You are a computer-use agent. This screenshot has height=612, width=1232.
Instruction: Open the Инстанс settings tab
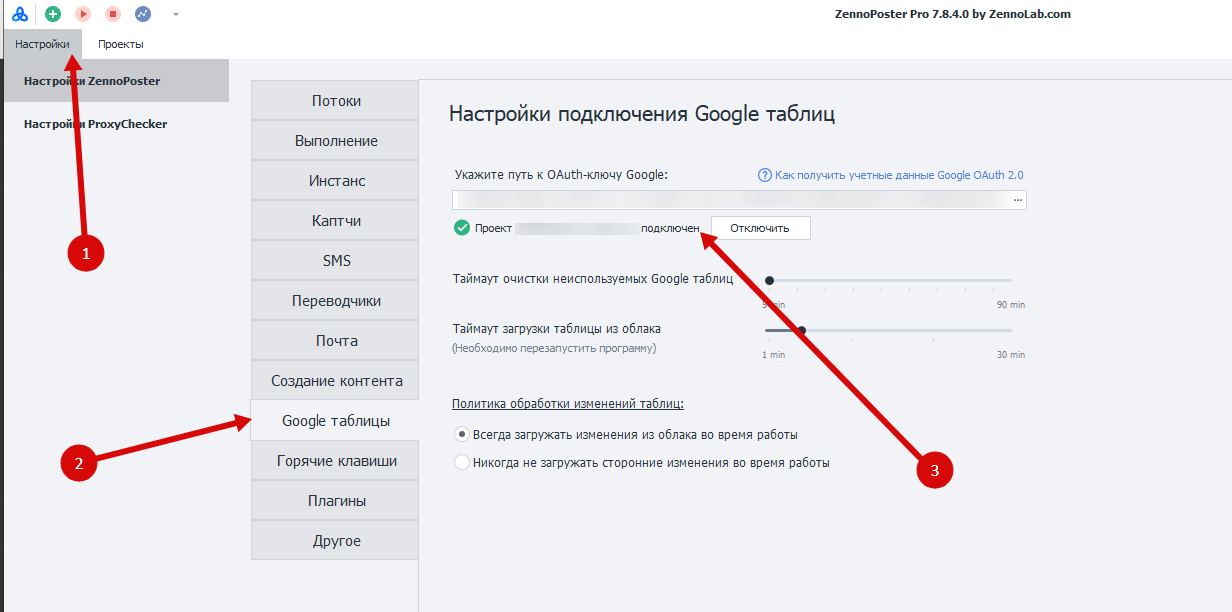pos(335,181)
